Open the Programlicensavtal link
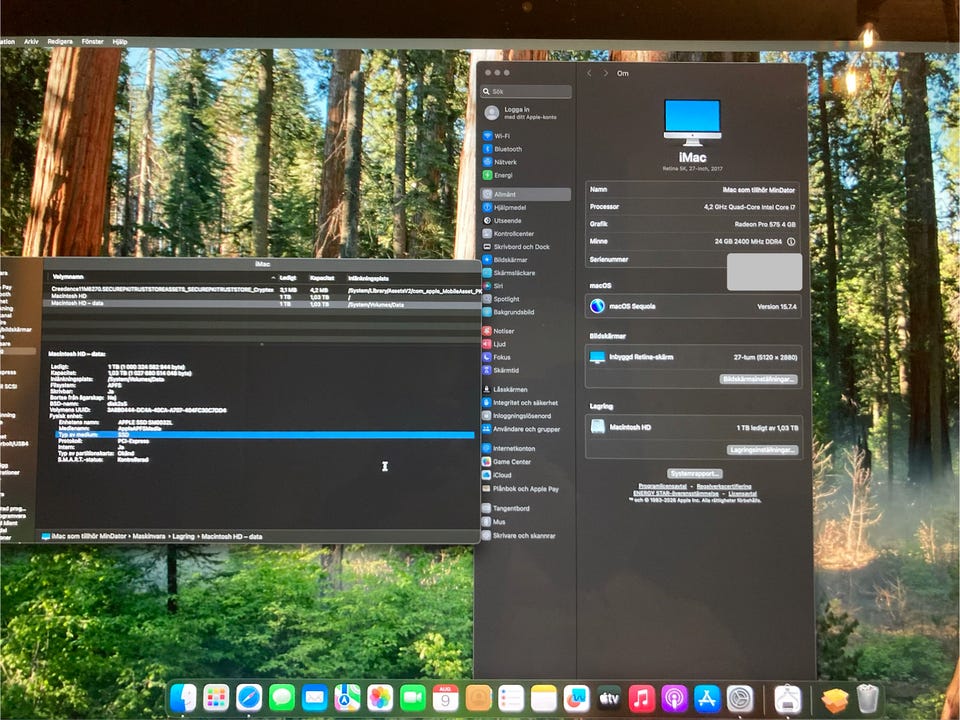The width and height of the screenshot is (960, 720). tap(662, 487)
